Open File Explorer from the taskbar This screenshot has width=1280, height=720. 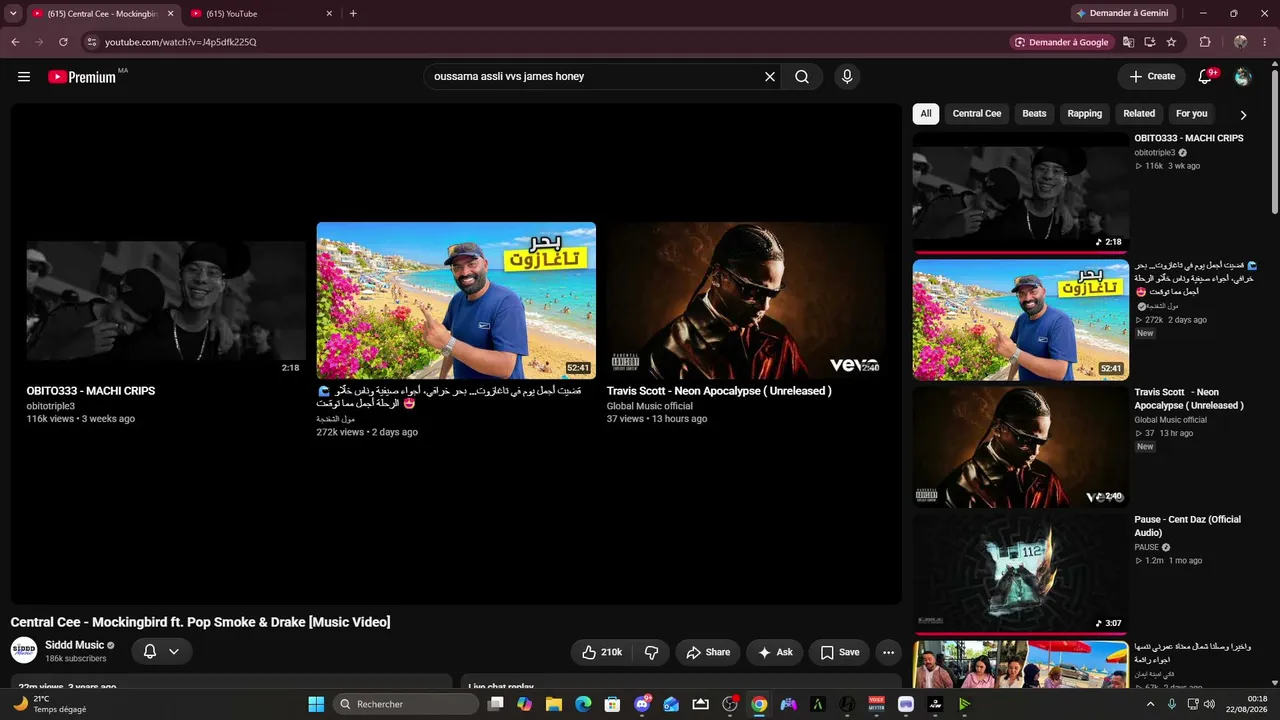click(554, 704)
